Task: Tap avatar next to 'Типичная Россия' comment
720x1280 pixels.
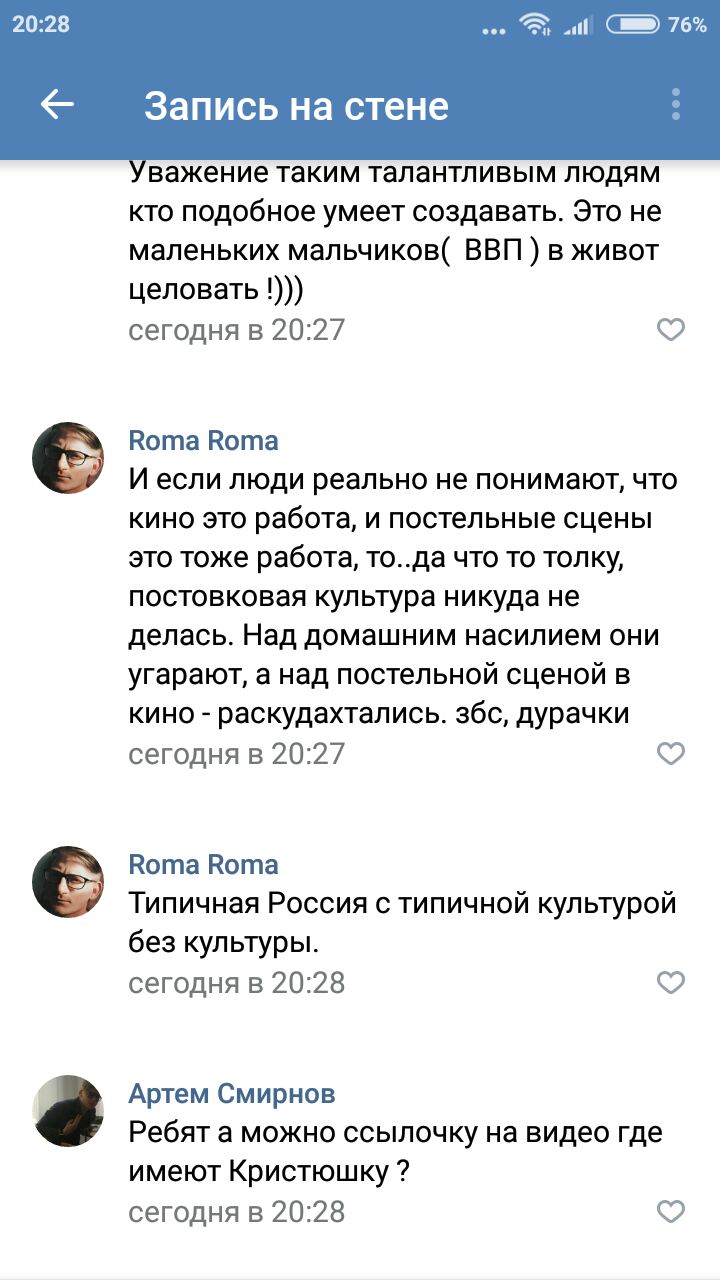Action: [68, 882]
